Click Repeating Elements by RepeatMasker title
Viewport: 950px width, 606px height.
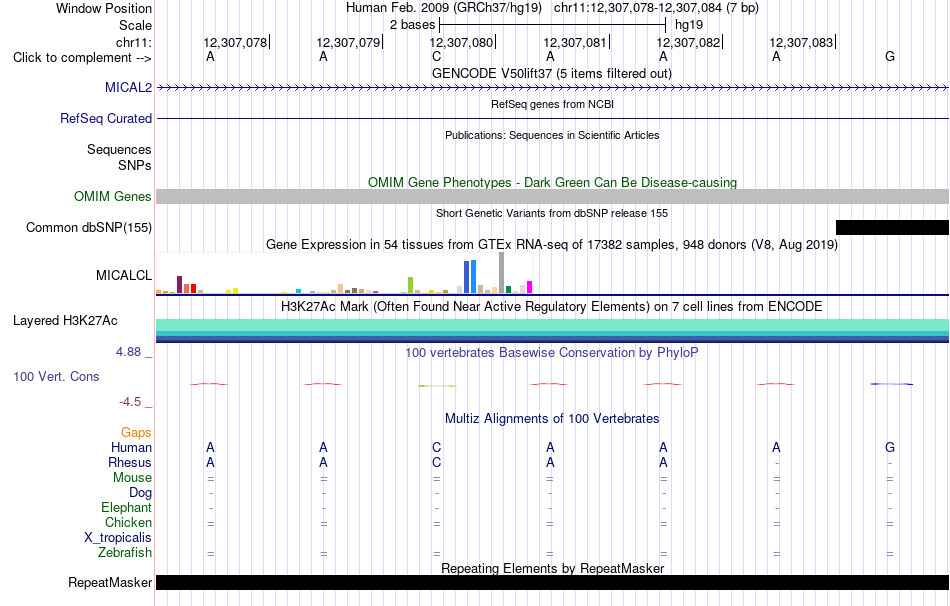pyautogui.click(x=553, y=568)
